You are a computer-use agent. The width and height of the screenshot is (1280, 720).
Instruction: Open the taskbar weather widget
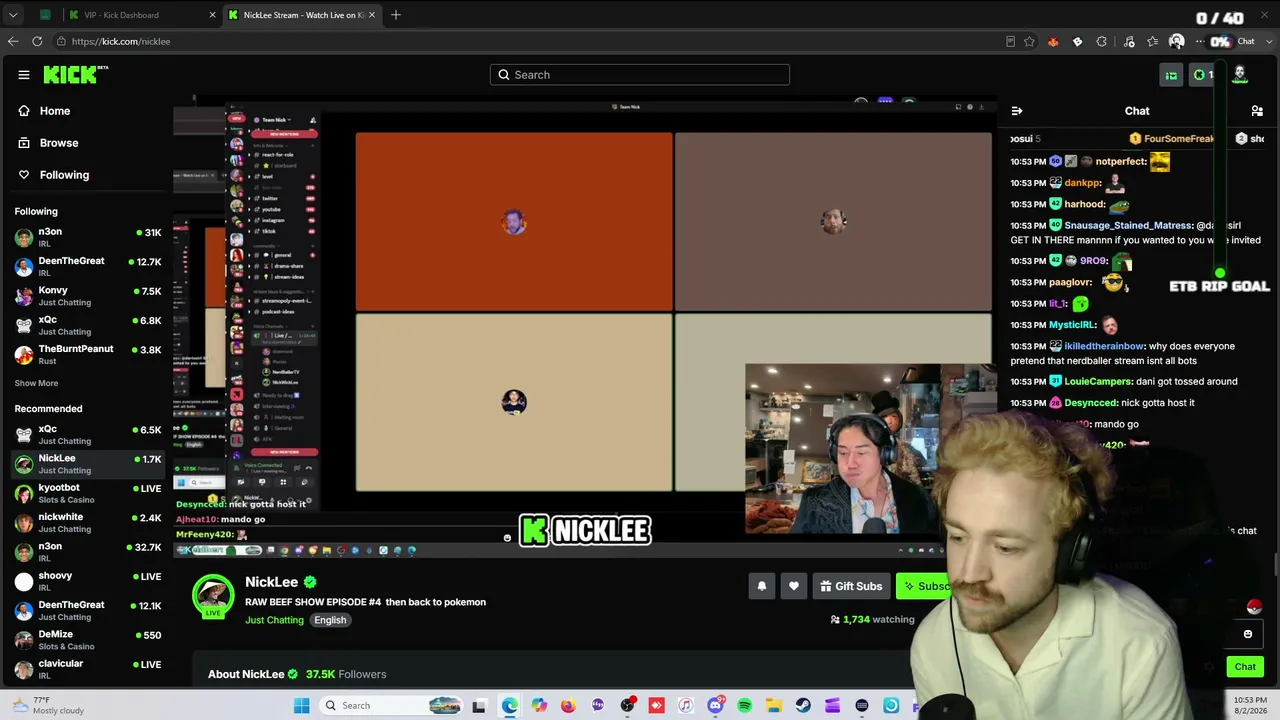point(48,705)
